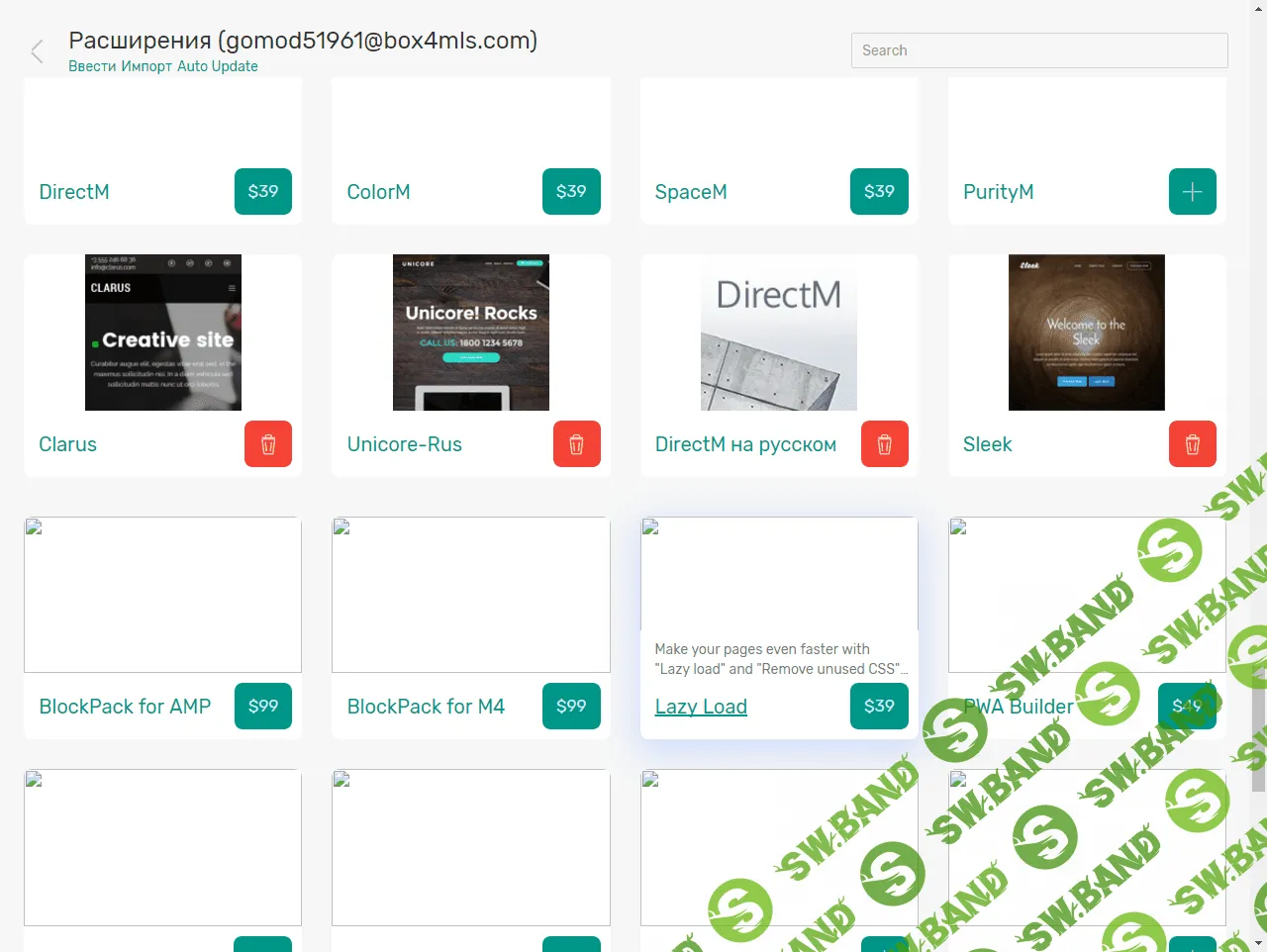Select the Unicore! Rocks preview thumbnail
Viewport: 1267px width, 952px height.
pyautogui.click(x=471, y=333)
